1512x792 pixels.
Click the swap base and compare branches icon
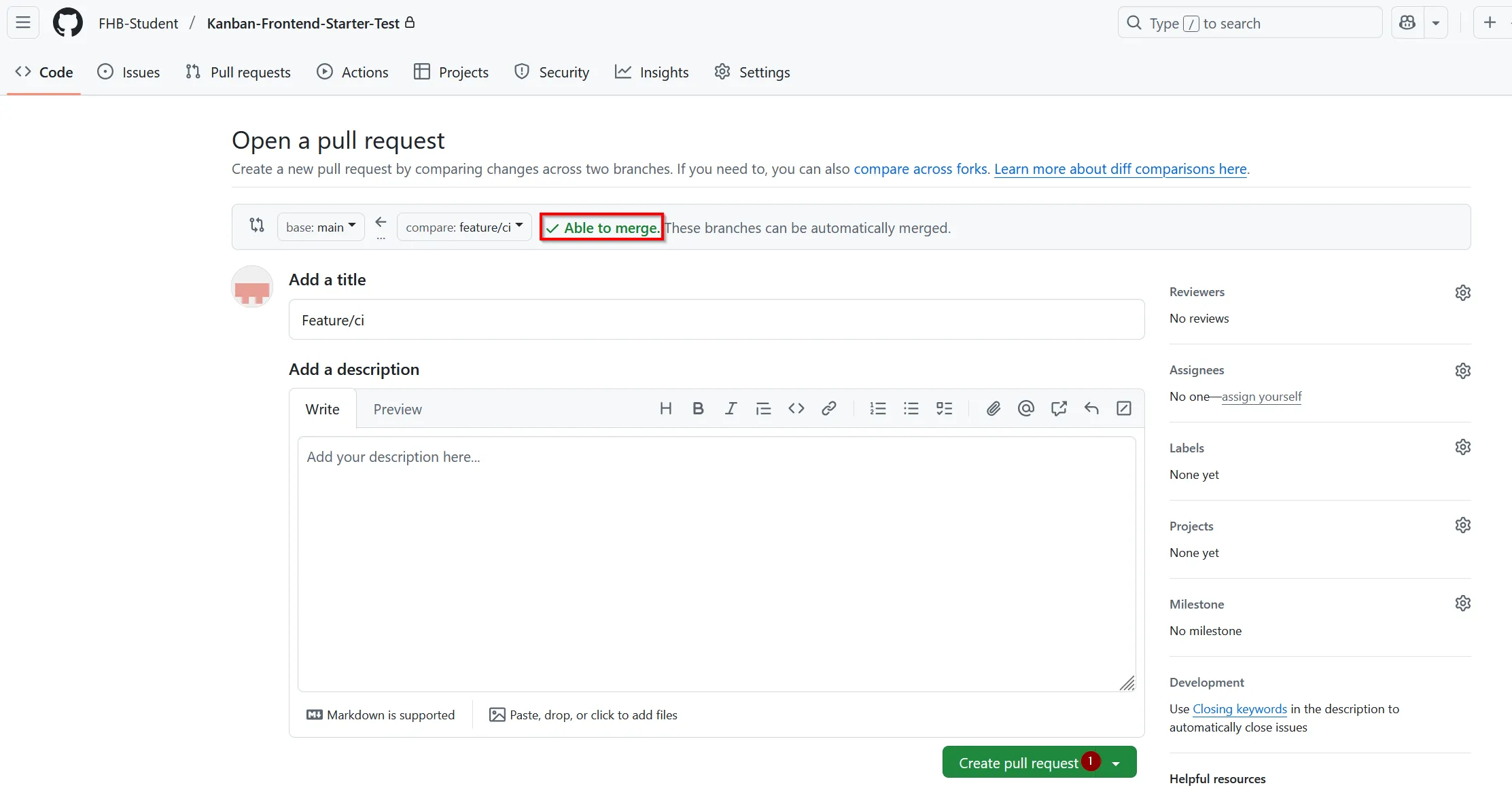(x=256, y=225)
